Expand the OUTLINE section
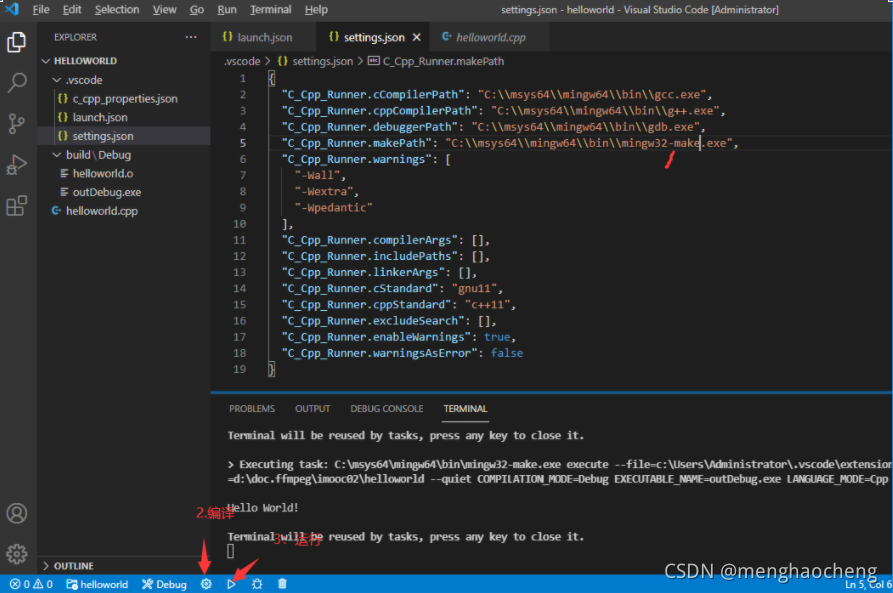893x593 pixels. (124, 566)
